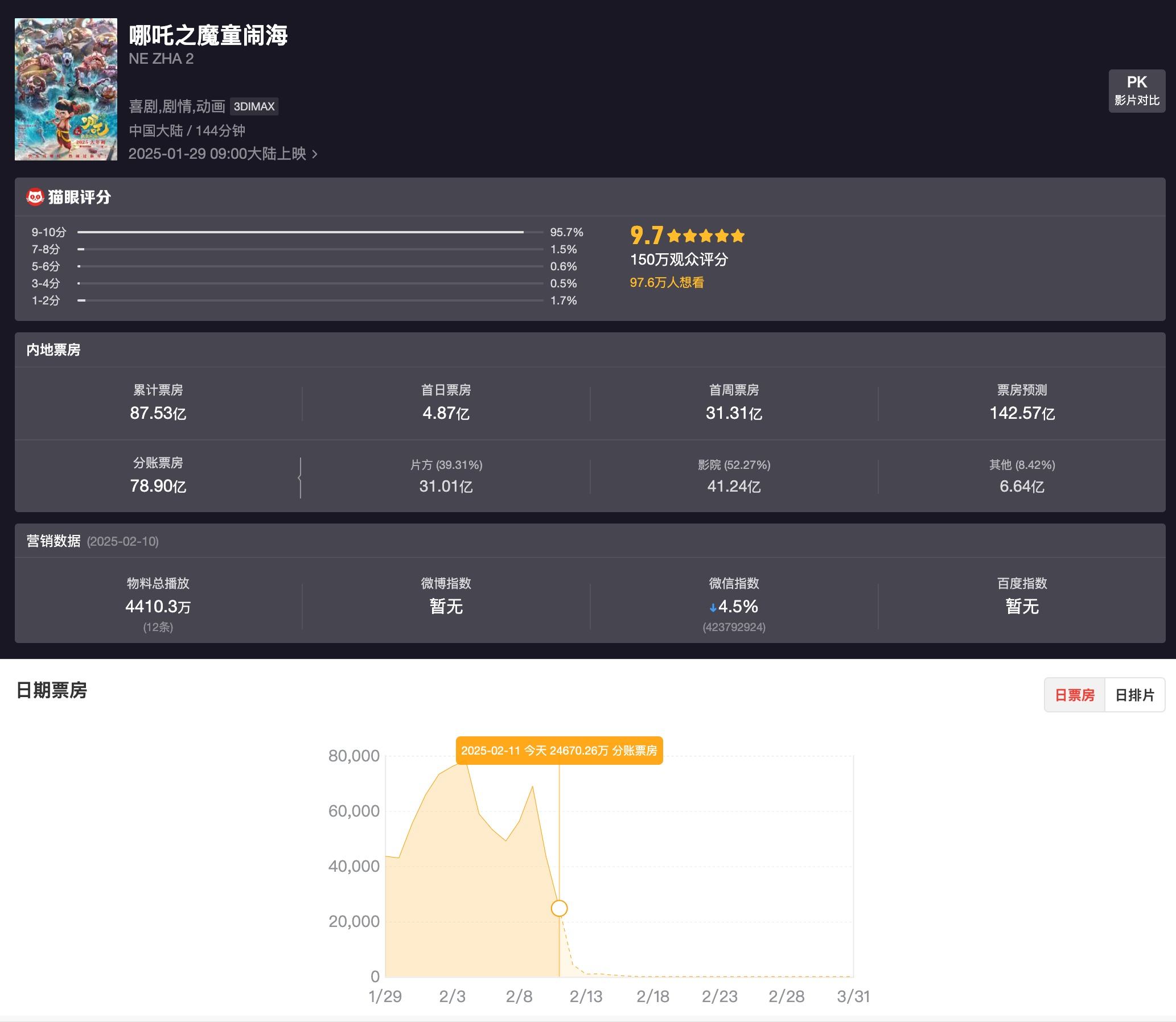Open the PK 影片对比 comparison button
Viewport: 1176px width, 1022px height.
point(1137,91)
